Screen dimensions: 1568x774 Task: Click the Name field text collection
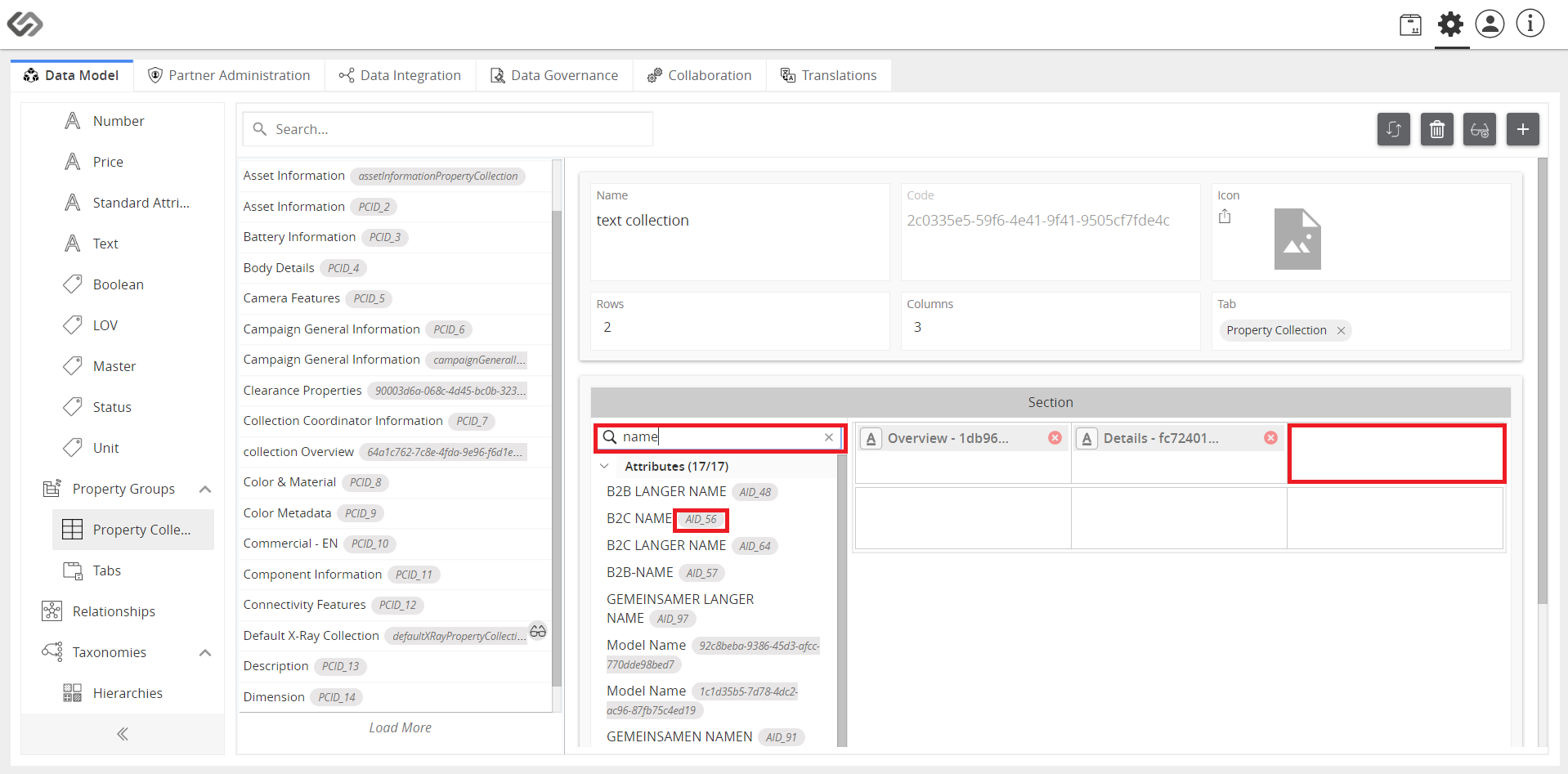[740, 232]
